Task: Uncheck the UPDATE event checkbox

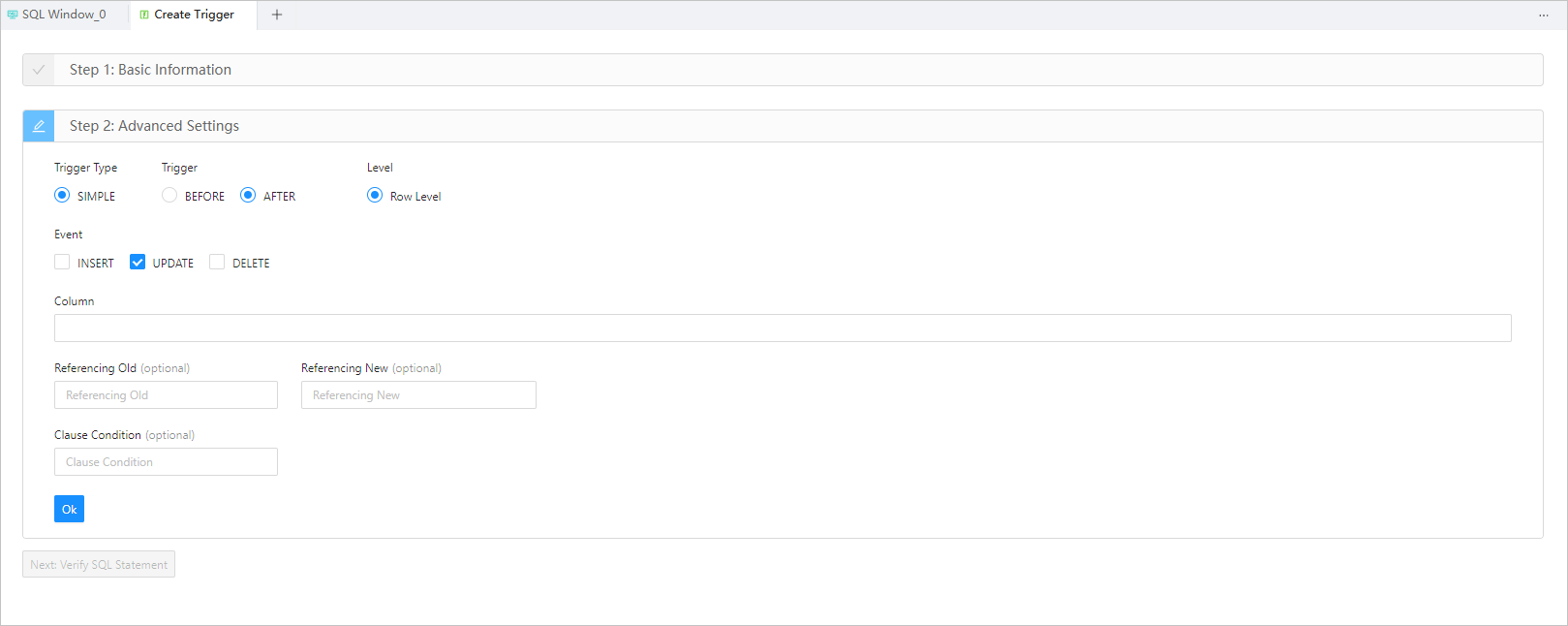Action: point(138,263)
